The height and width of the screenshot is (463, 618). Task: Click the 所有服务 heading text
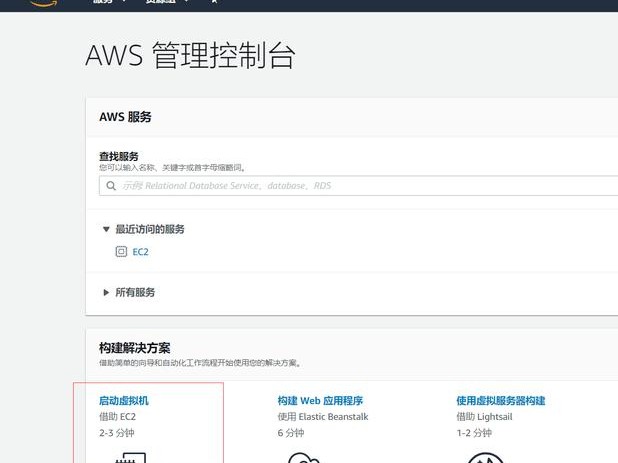[135, 292]
